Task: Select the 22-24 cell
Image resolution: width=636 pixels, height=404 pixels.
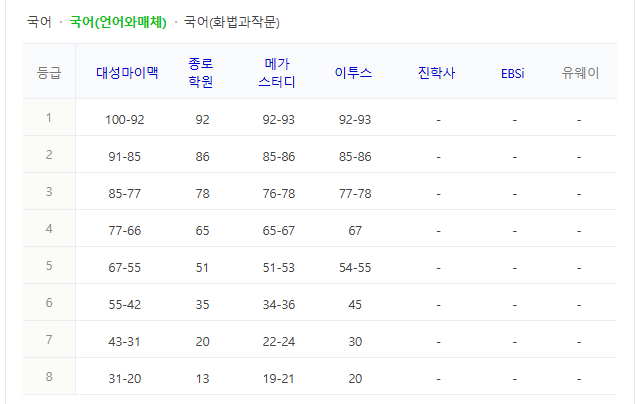Action: tap(279, 342)
